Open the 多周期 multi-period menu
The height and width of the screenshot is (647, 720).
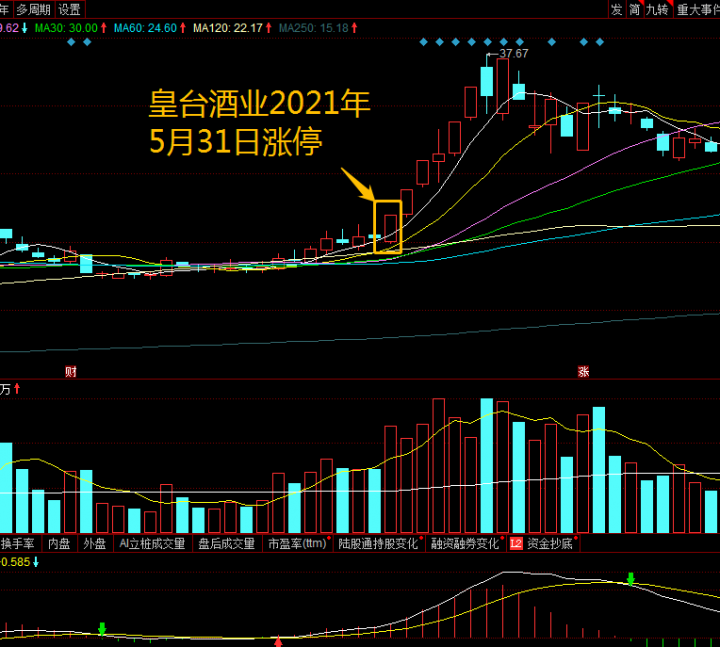[x=32, y=9]
